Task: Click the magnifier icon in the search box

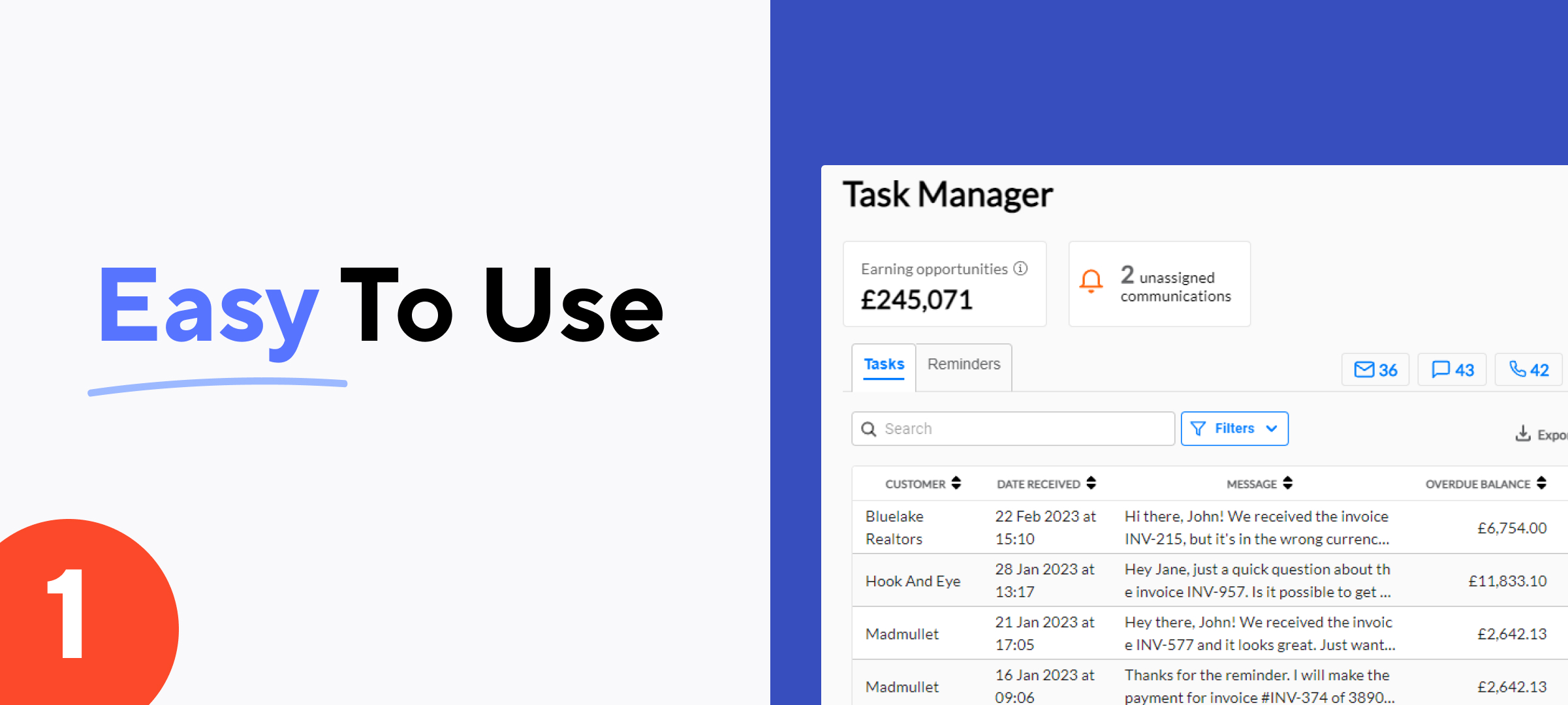Action: [x=868, y=429]
